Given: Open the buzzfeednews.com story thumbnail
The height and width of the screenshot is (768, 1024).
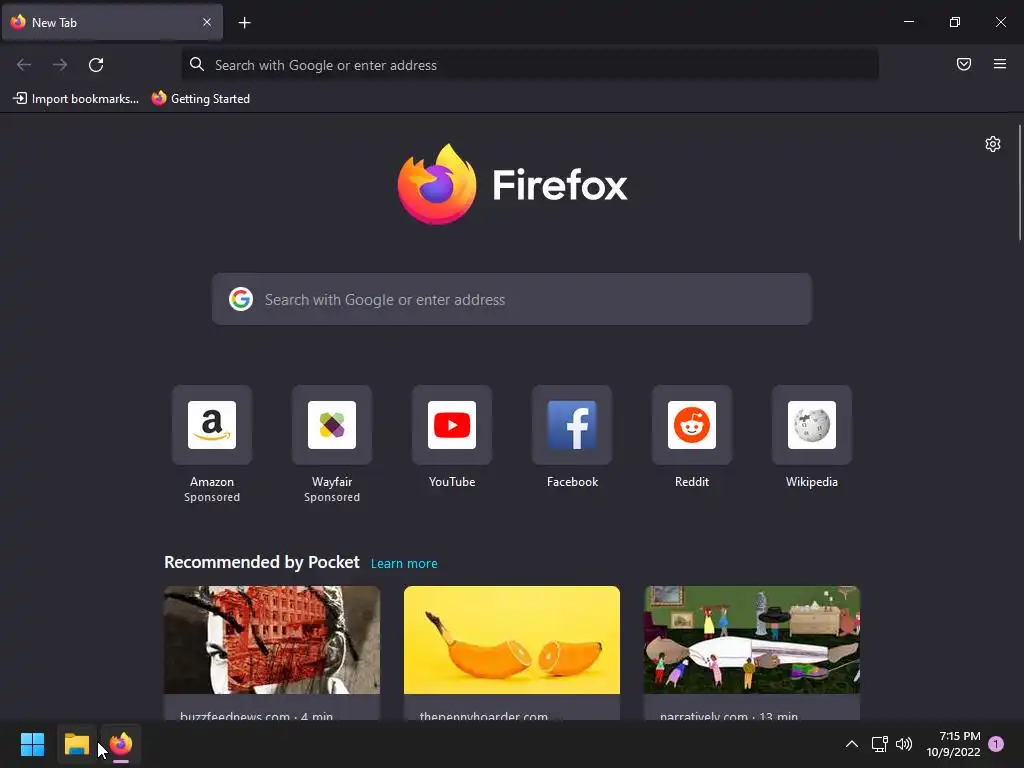Looking at the screenshot, I should pyautogui.click(x=272, y=640).
